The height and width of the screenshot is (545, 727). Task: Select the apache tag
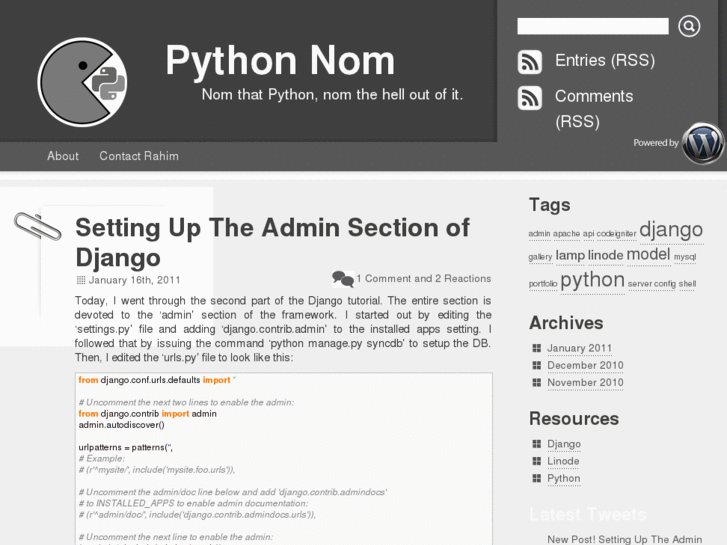pyautogui.click(x=566, y=234)
